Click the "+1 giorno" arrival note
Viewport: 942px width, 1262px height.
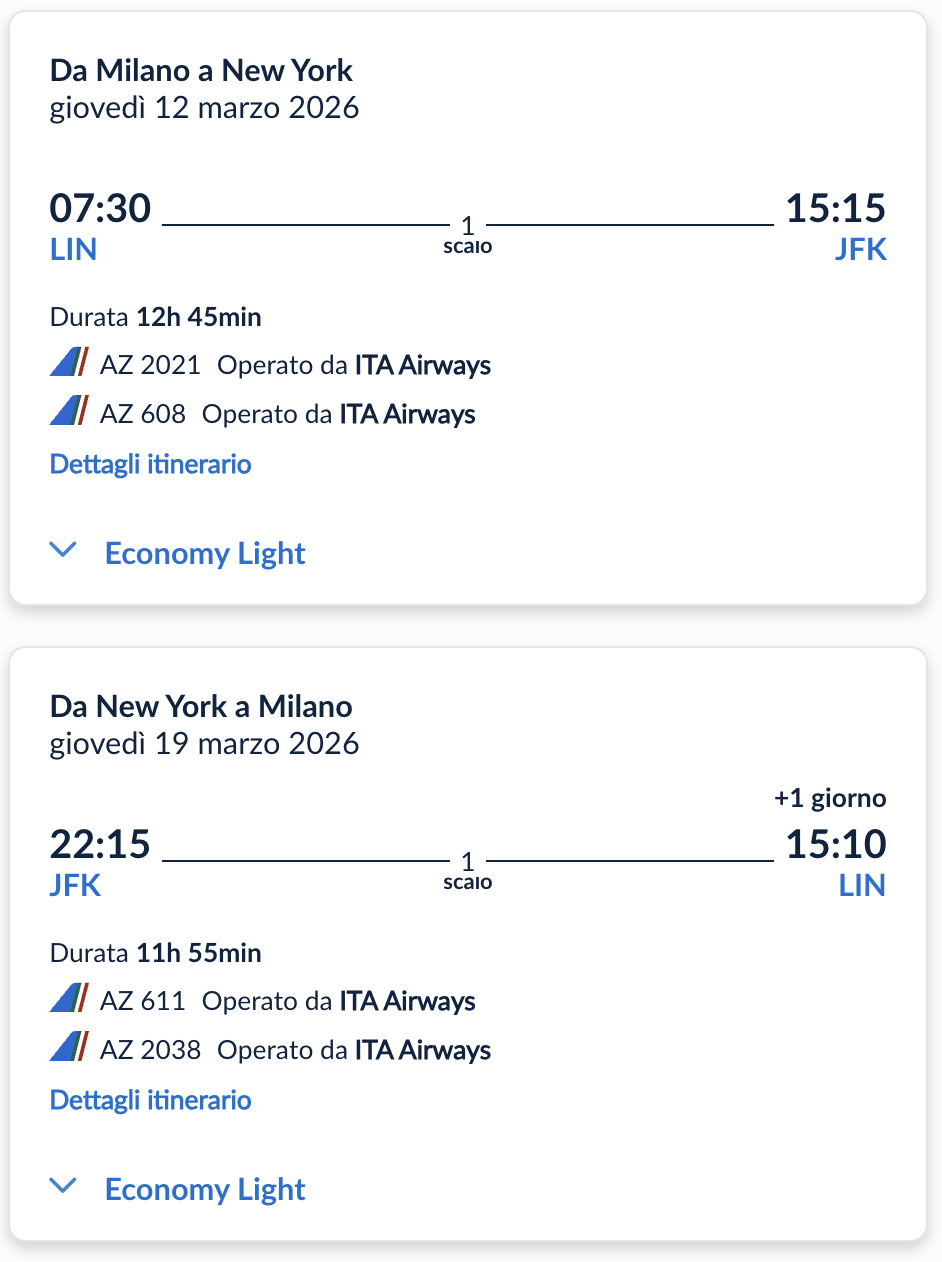830,798
